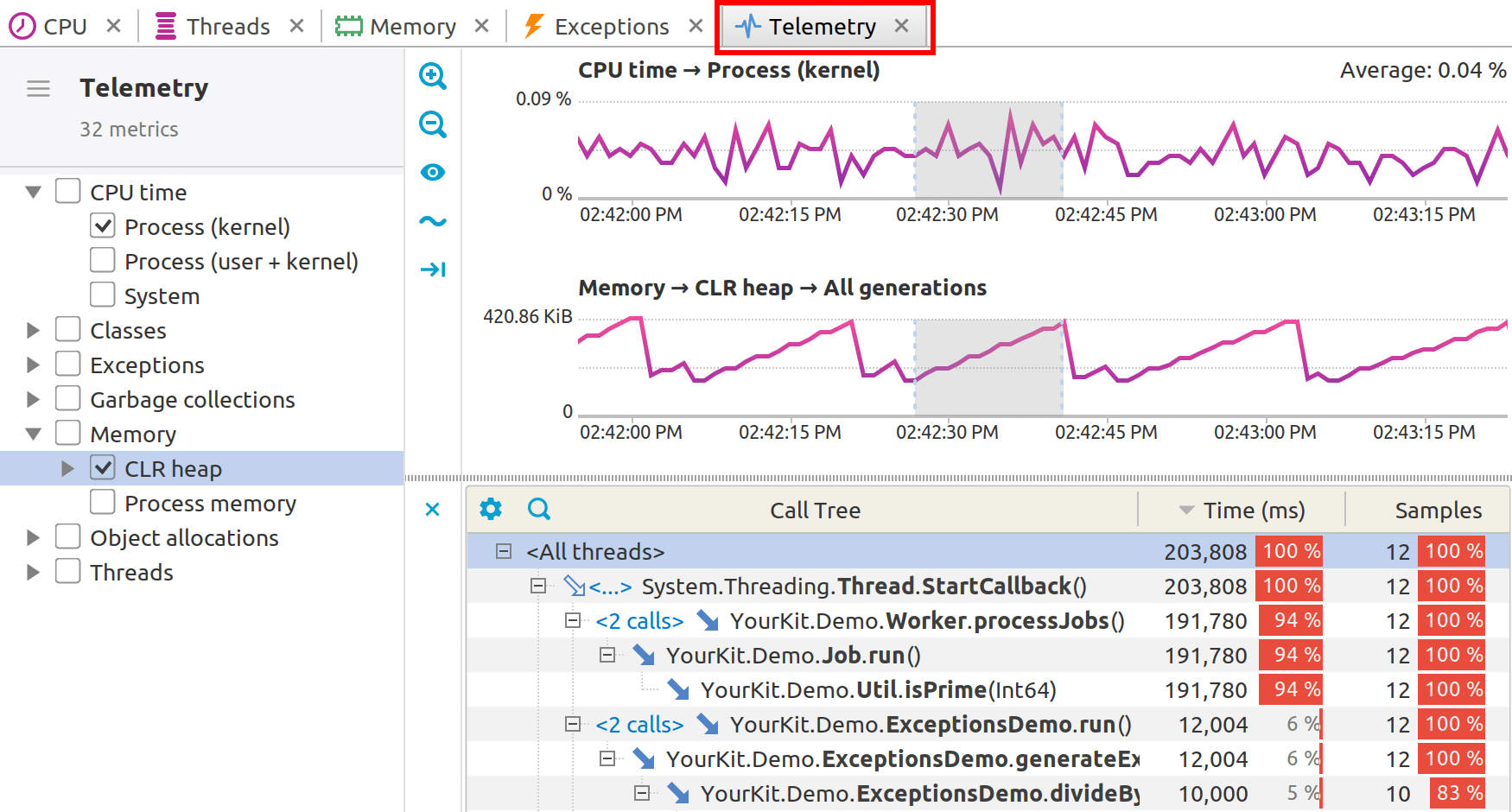Viewport: 1512px width, 812px height.
Task: Click the <...> link beside Thread.StartCallback()
Action: [x=611, y=587]
